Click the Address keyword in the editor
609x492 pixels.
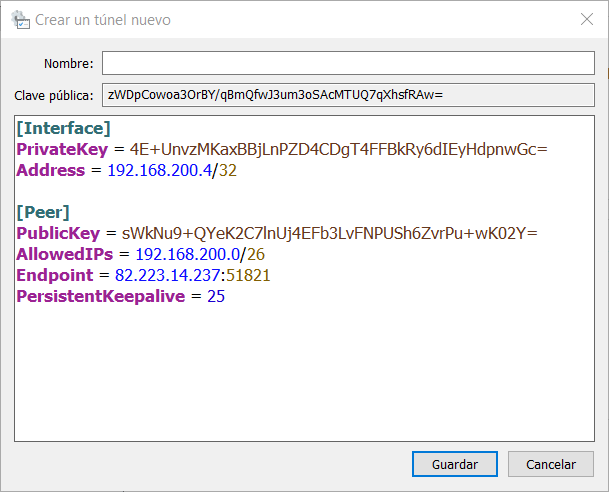[51, 170]
